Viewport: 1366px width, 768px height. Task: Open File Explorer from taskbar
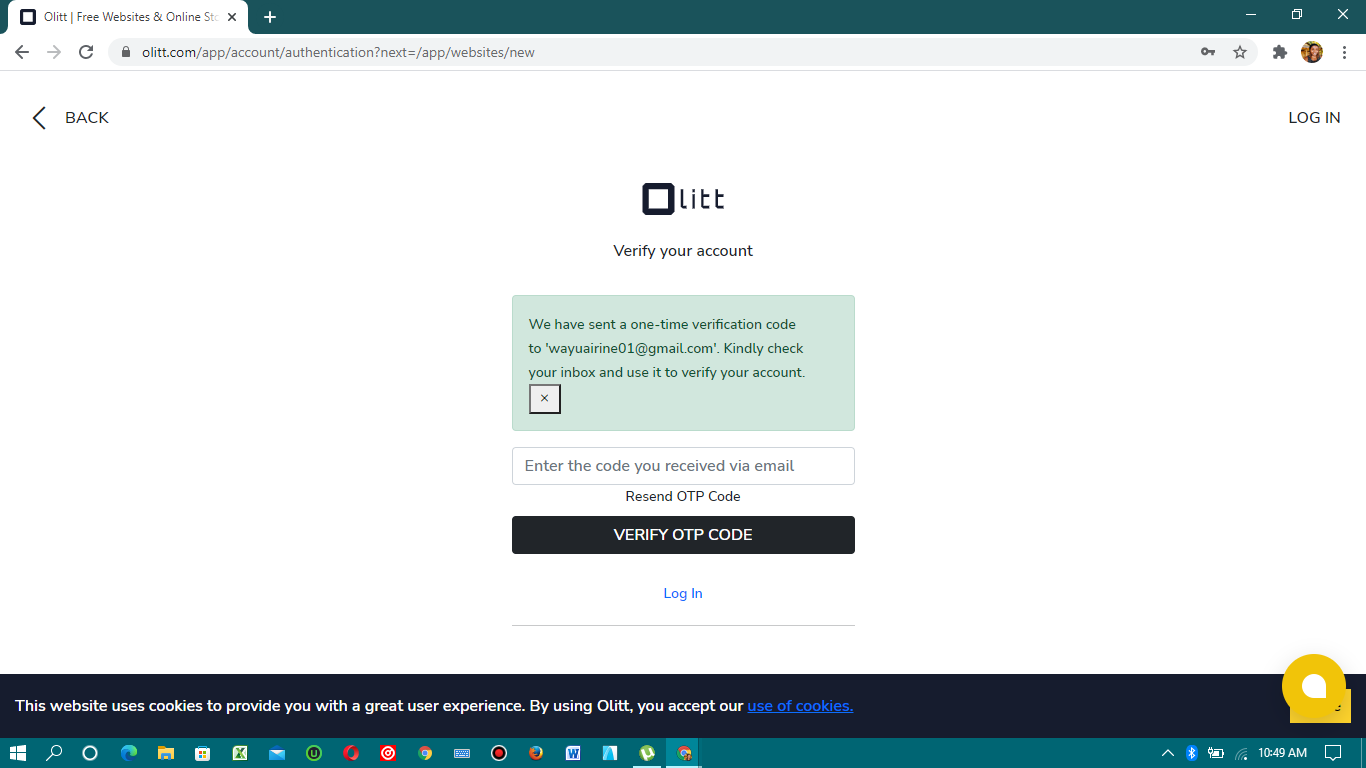tap(166, 753)
